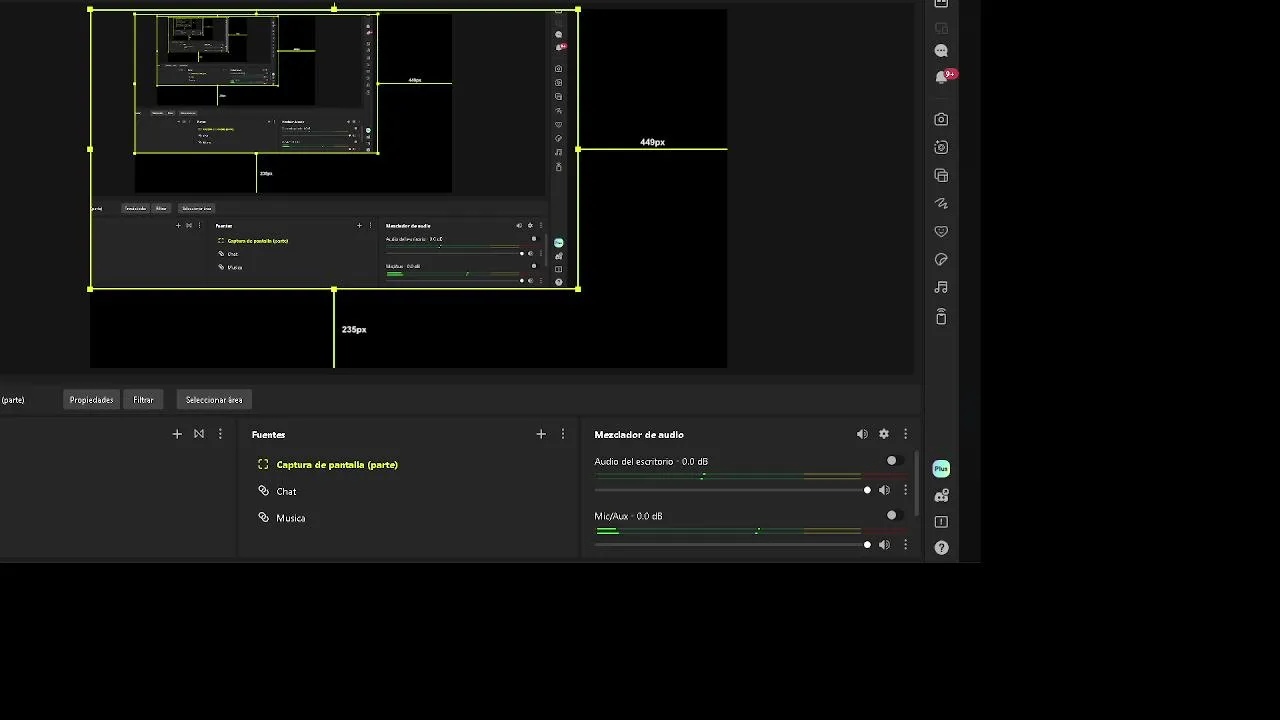Click the camera icon in right sidebar
The width and height of the screenshot is (1280, 720).
(x=941, y=119)
